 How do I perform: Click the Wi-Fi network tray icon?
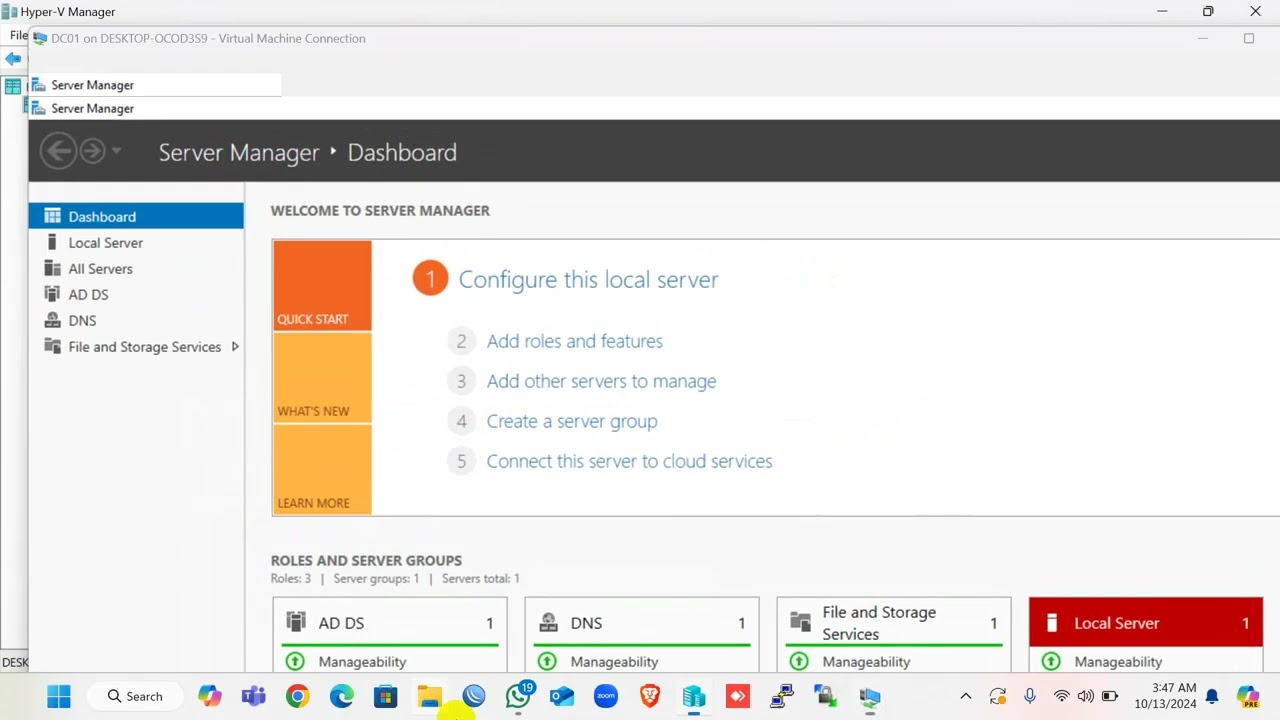coord(1062,696)
